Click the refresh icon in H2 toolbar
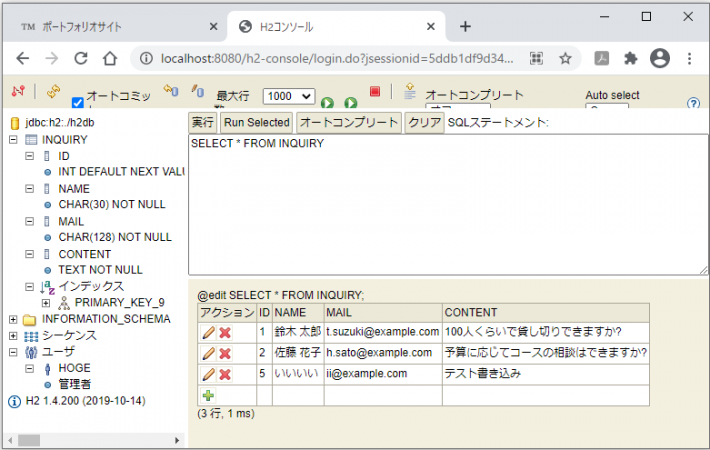The width and height of the screenshot is (710, 450). tap(52, 92)
